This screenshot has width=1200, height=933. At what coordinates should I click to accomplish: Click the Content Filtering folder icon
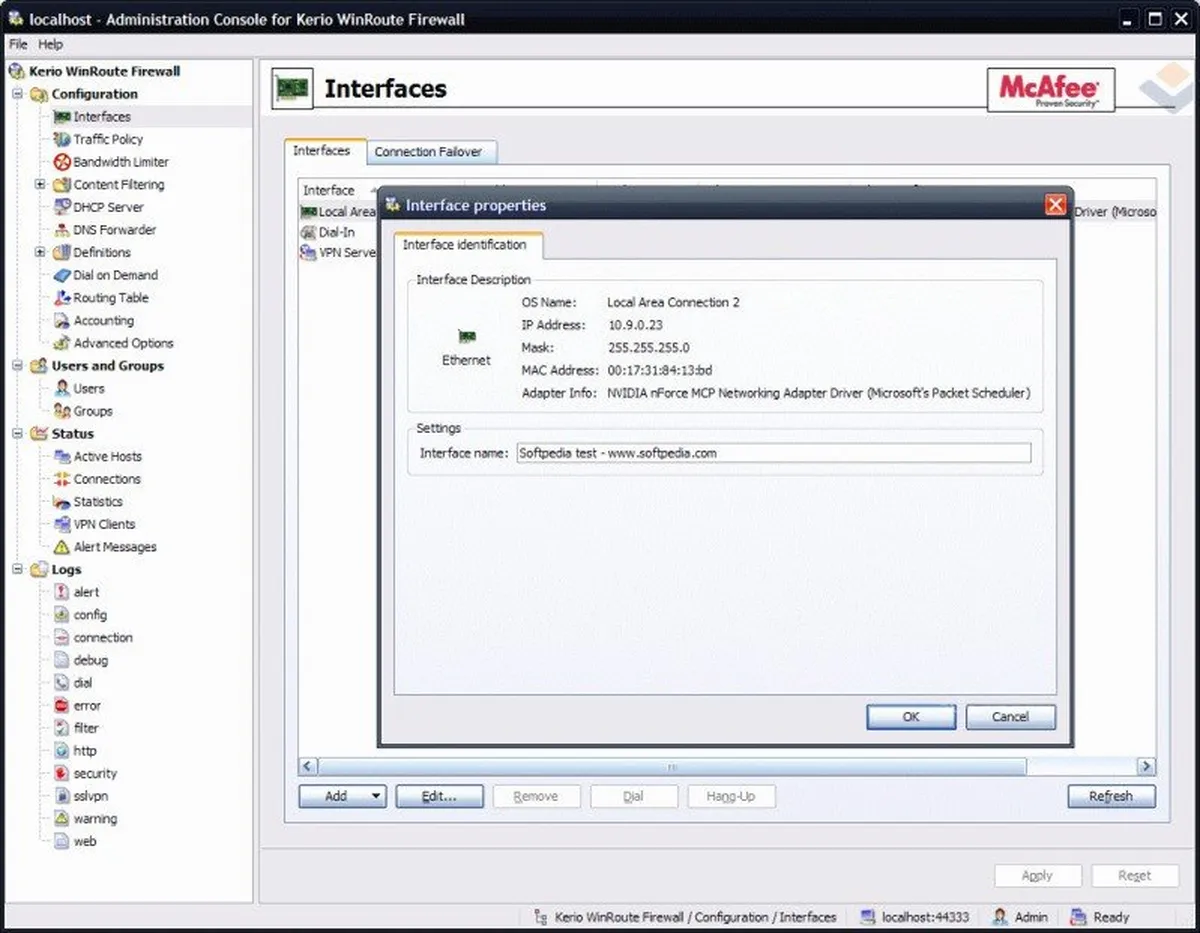(62, 185)
